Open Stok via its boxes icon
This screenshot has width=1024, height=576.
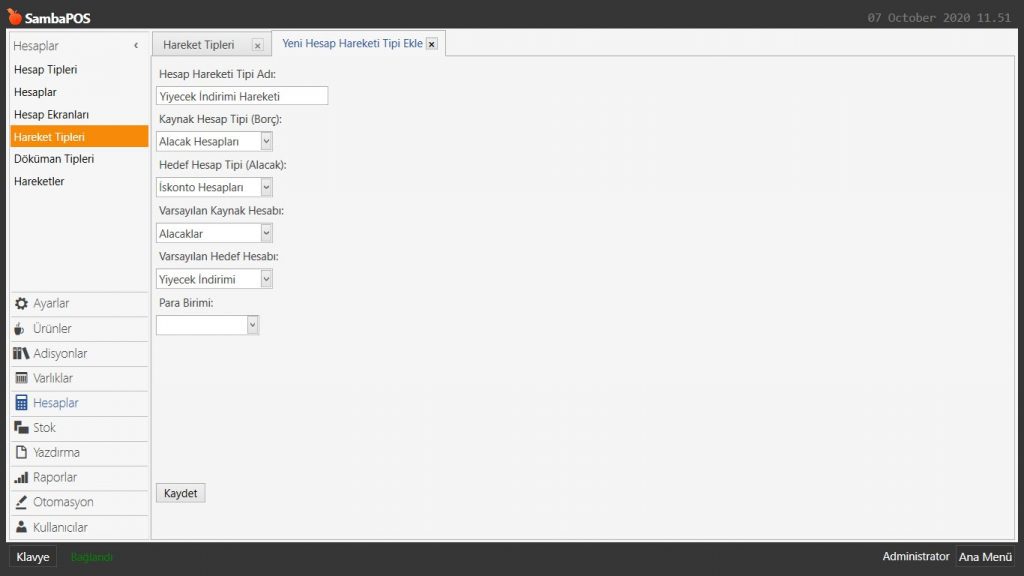21,428
